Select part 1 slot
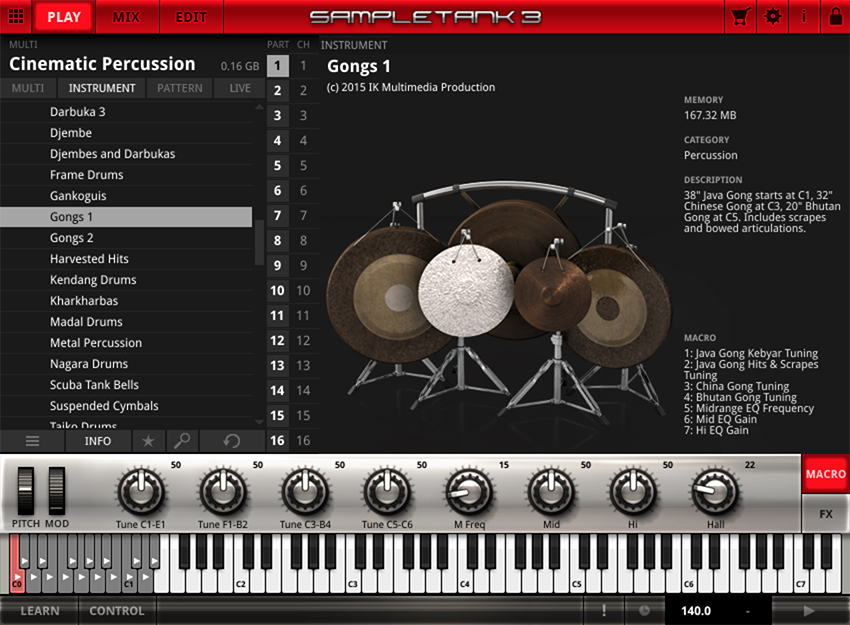The width and height of the screenshot is (850, 625). [x=277, y=66]
